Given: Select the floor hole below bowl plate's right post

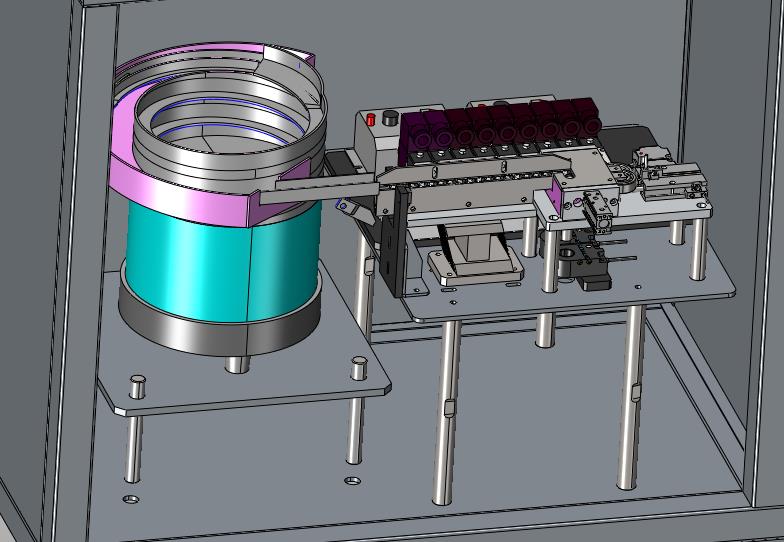Looking at the screenshot, I should point(352,481).
